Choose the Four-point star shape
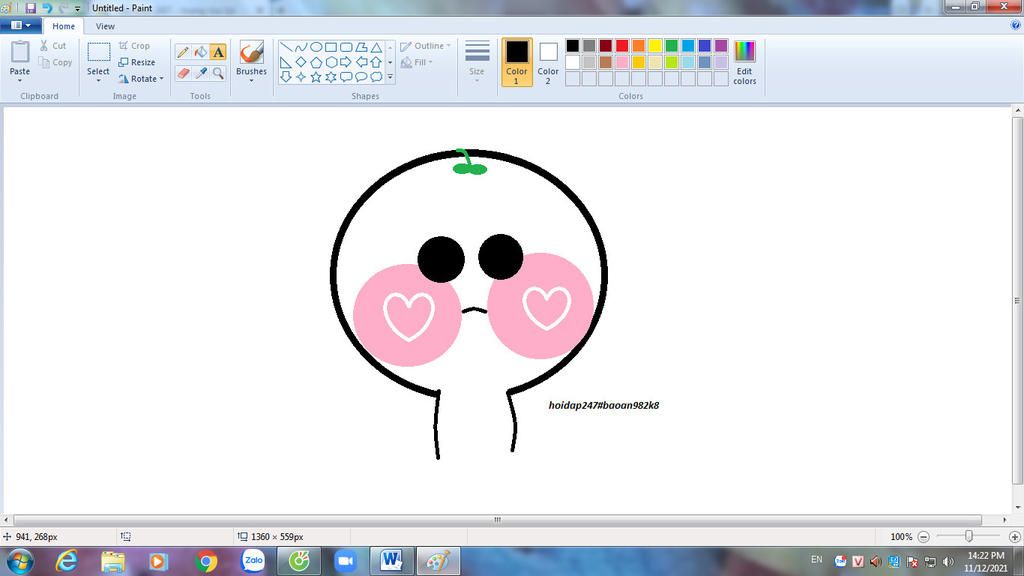The height and width of the screenshot is (576, 1024). pos(301,77)
